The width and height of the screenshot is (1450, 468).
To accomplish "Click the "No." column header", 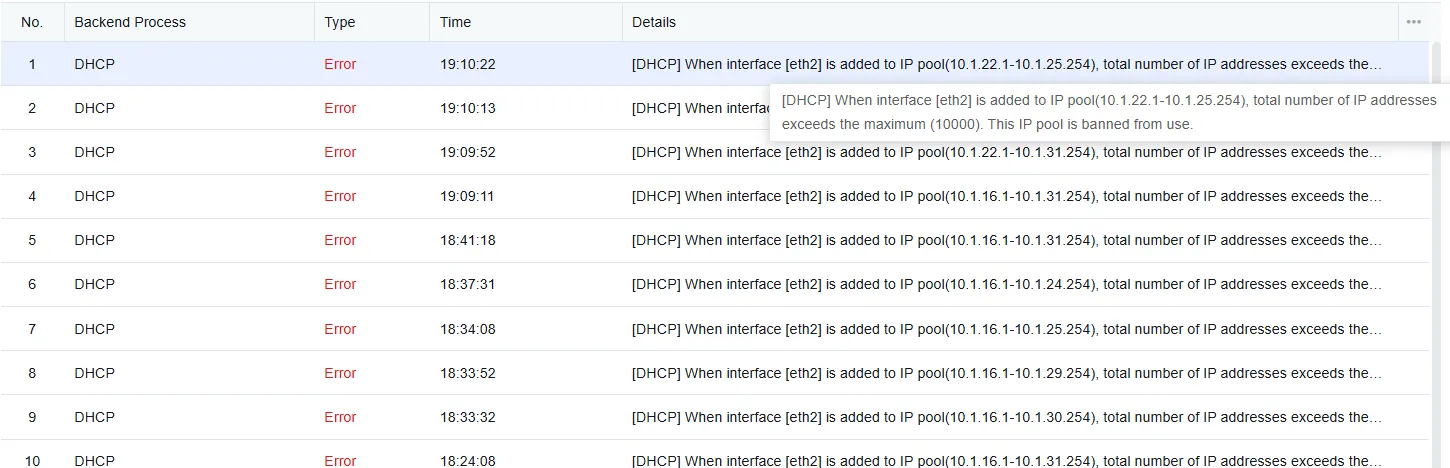I will click(x=32, y=22).
